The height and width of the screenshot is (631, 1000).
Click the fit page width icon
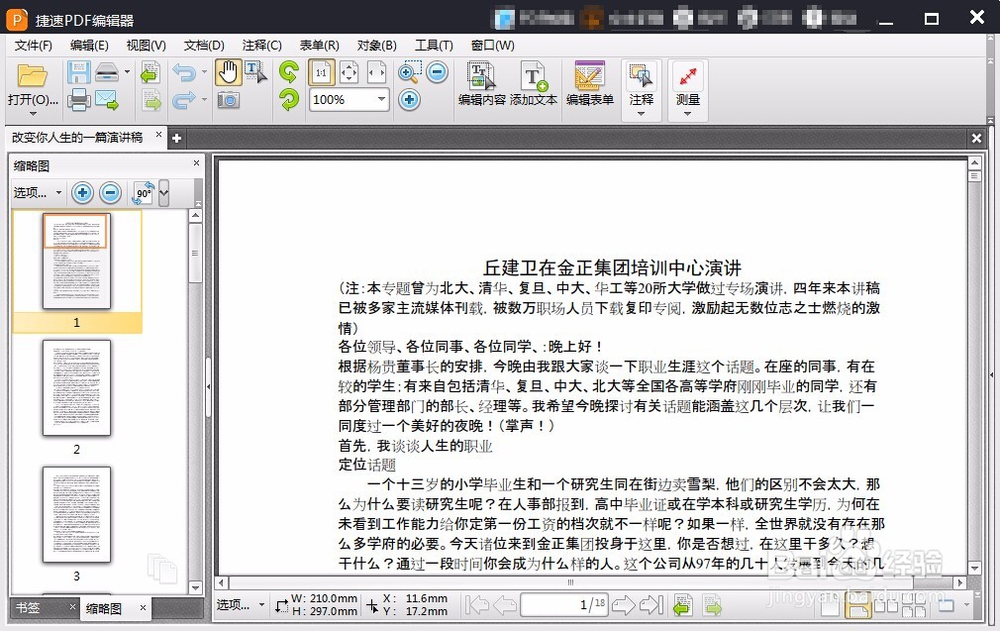tap(376, 72)
